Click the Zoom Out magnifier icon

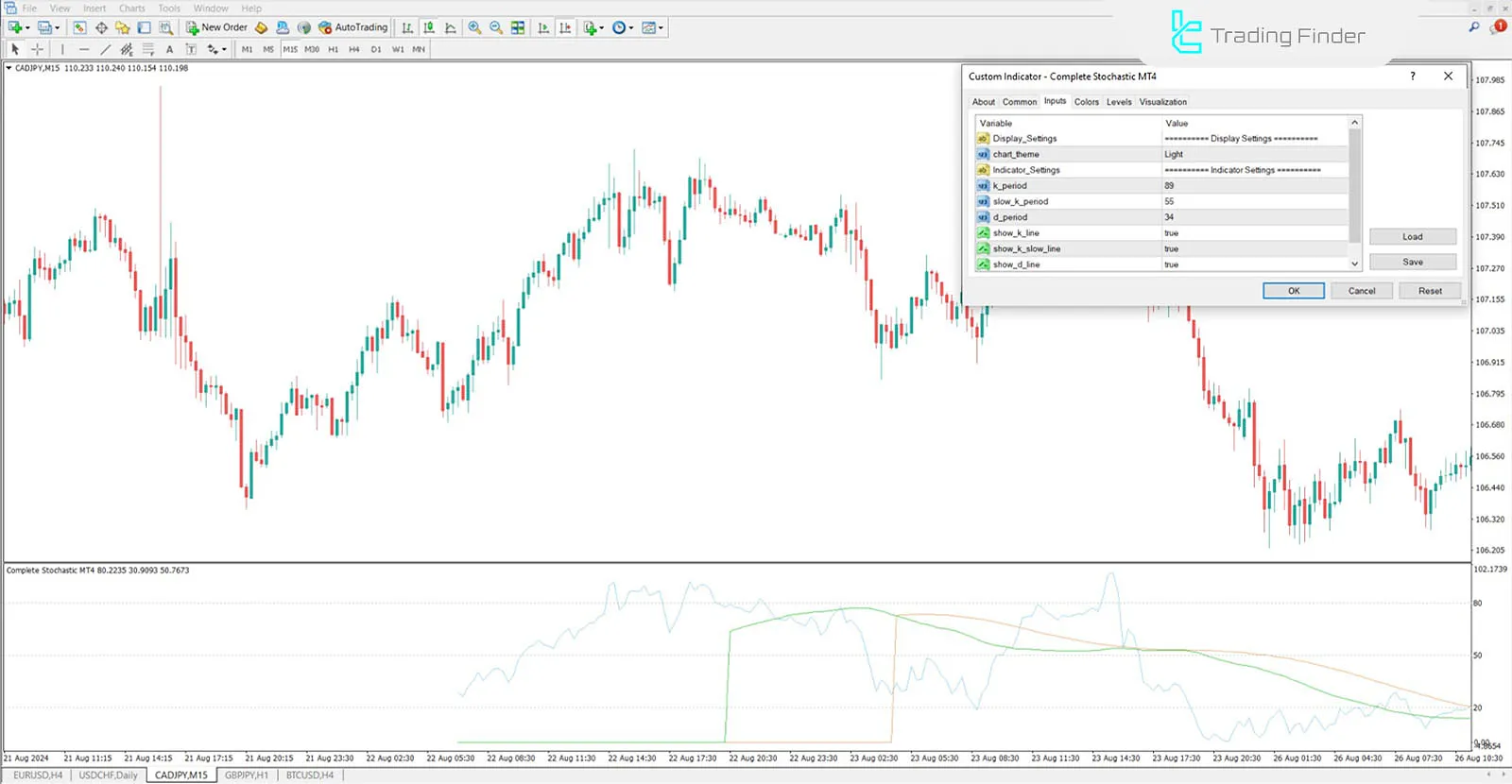coord(496,27)
